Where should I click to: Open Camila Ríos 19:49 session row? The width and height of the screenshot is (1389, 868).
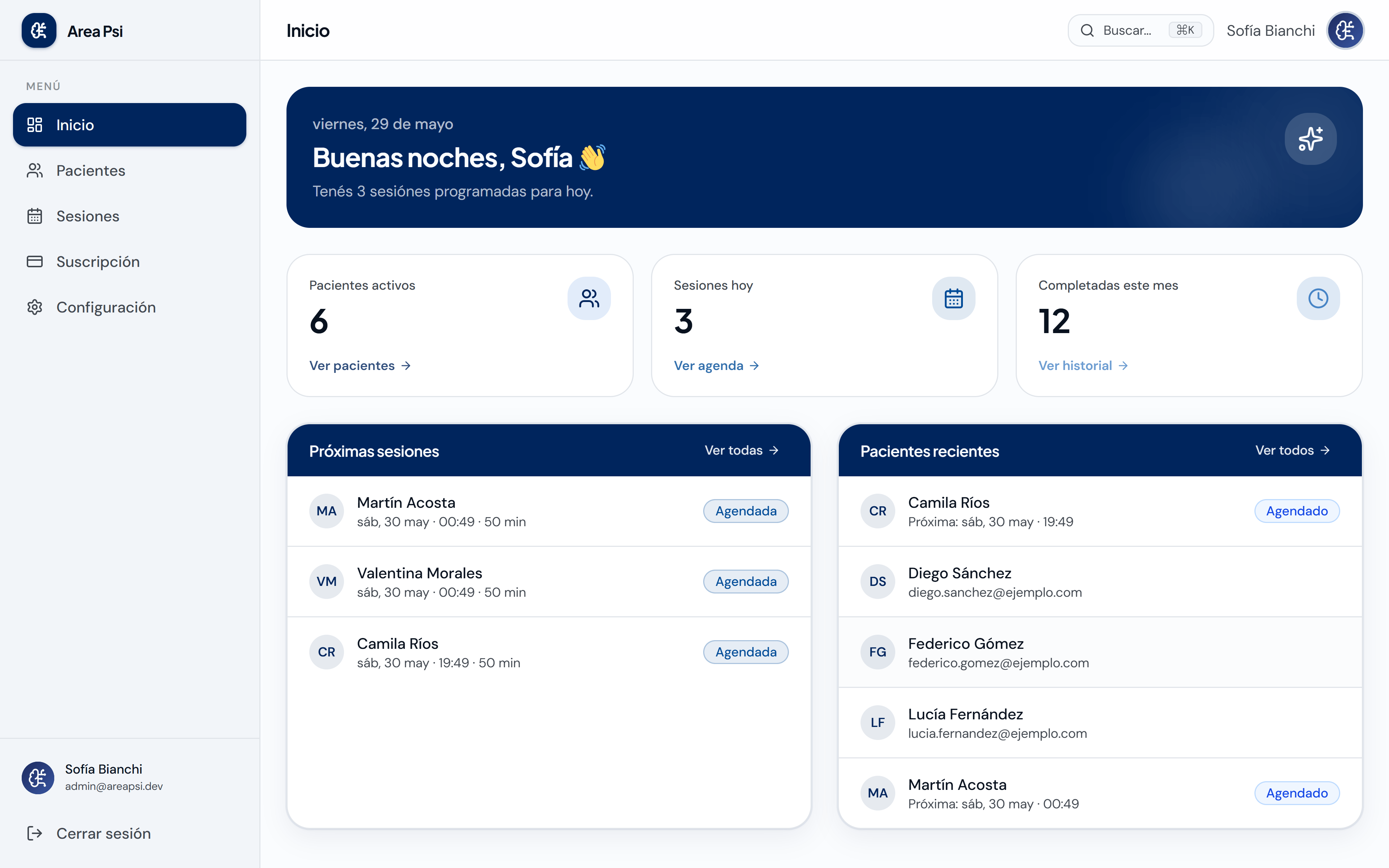pos(549,652)
